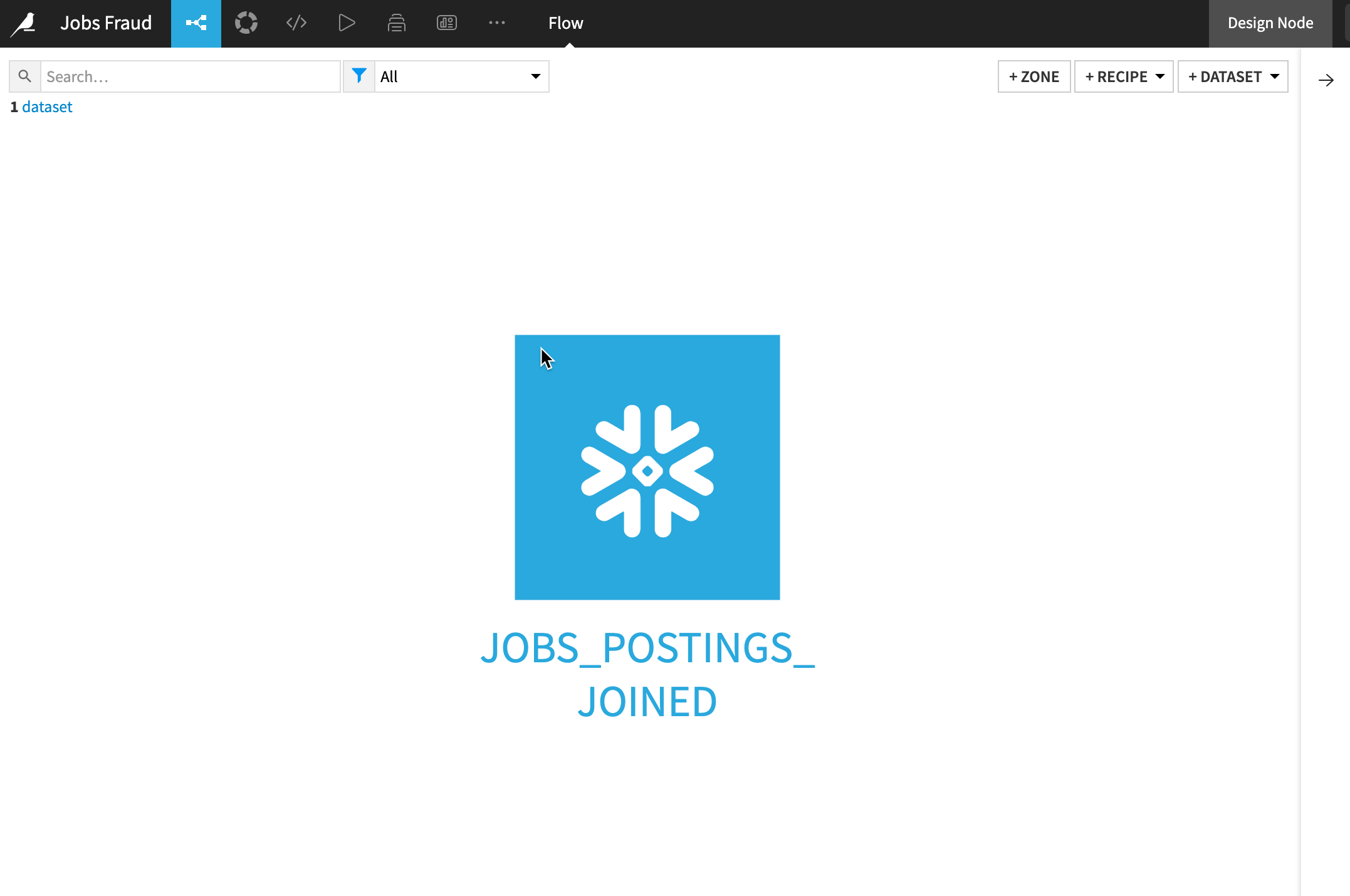Click the Flow label in navbar
Screen dimensions: 1350x896
pyautogui.click(x=565, y=24)
